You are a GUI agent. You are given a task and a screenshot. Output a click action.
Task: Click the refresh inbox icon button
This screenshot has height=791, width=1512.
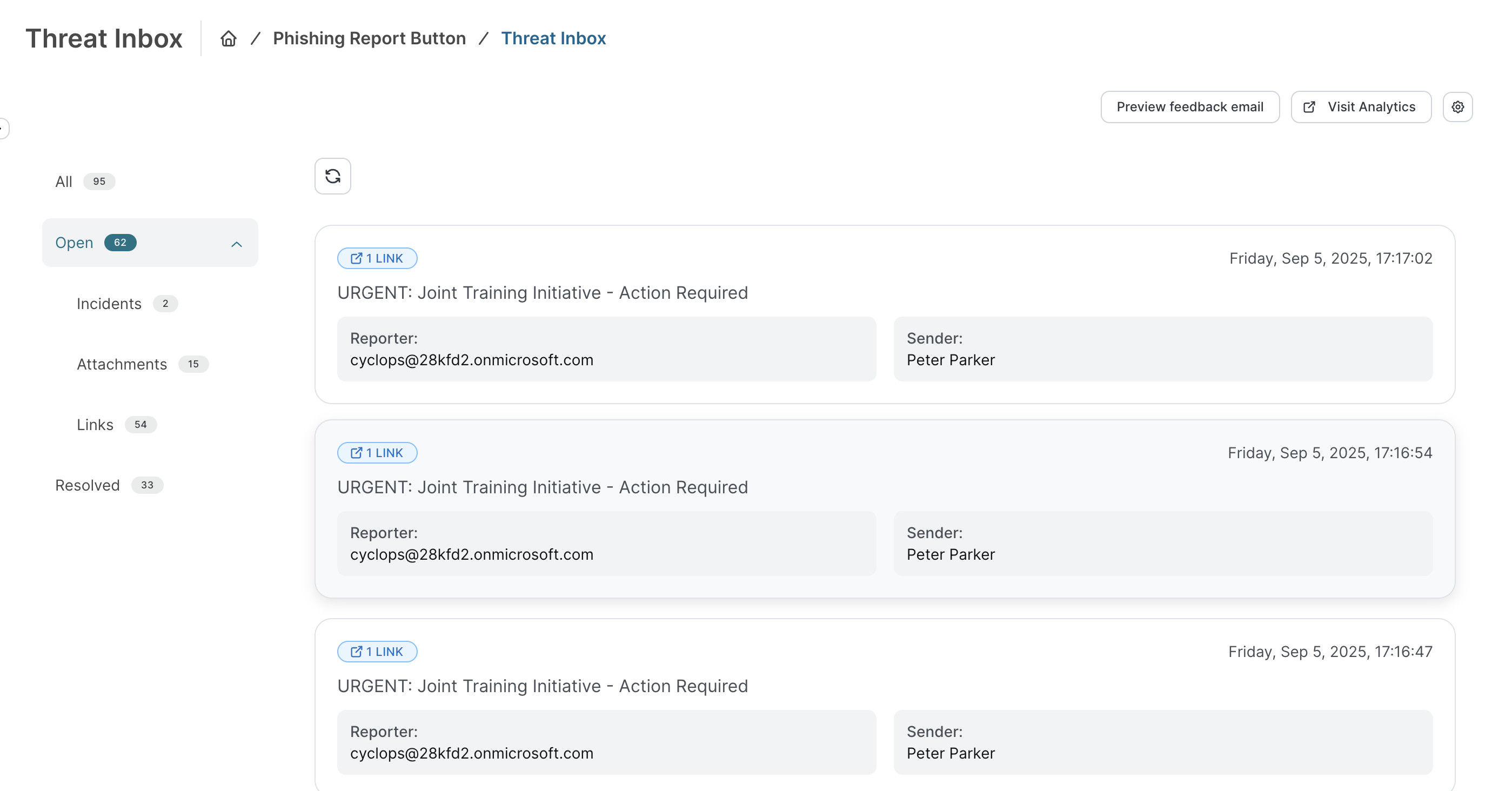click(x=333, y=176)
